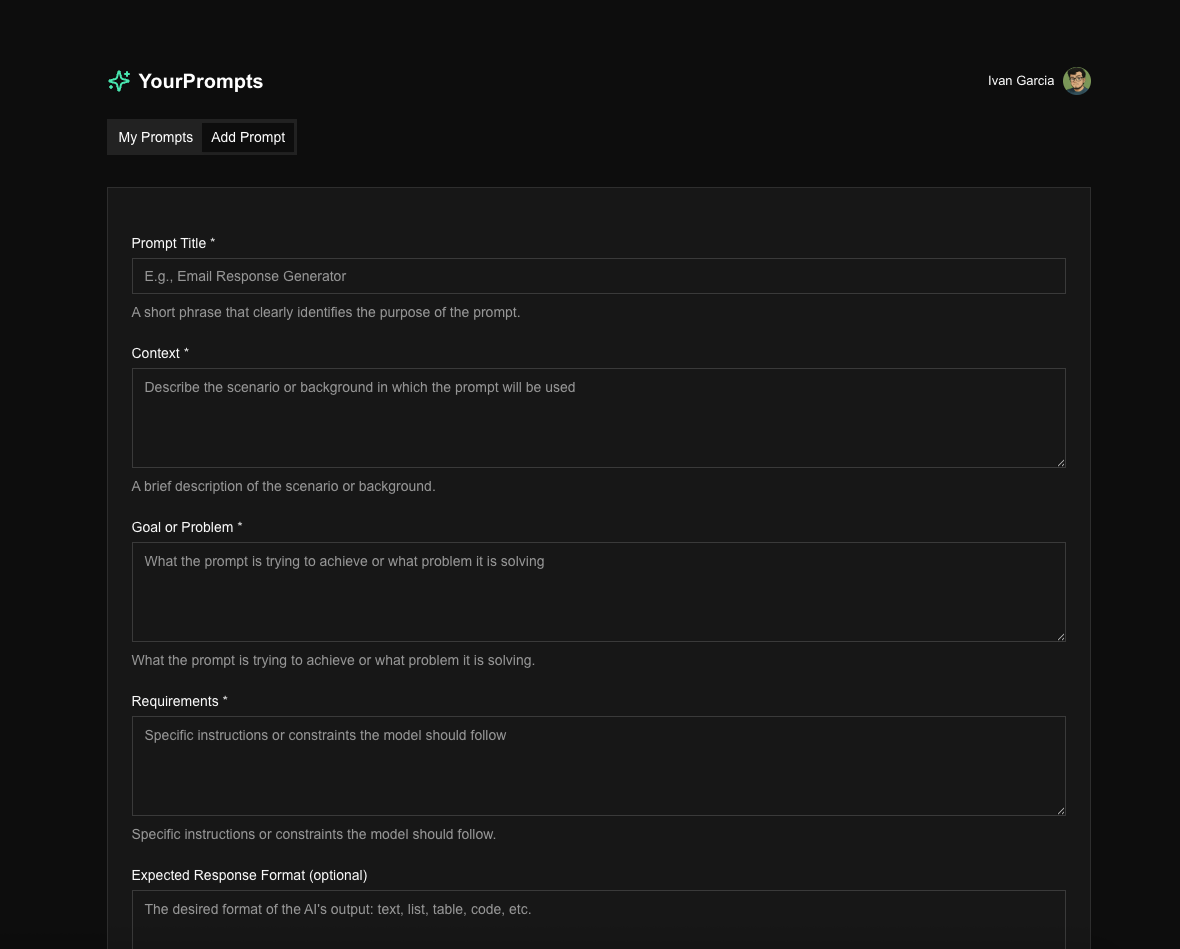1180x949 pixels.
Task: Click the YourPrompts title text
Action: (x=200, y=81)
